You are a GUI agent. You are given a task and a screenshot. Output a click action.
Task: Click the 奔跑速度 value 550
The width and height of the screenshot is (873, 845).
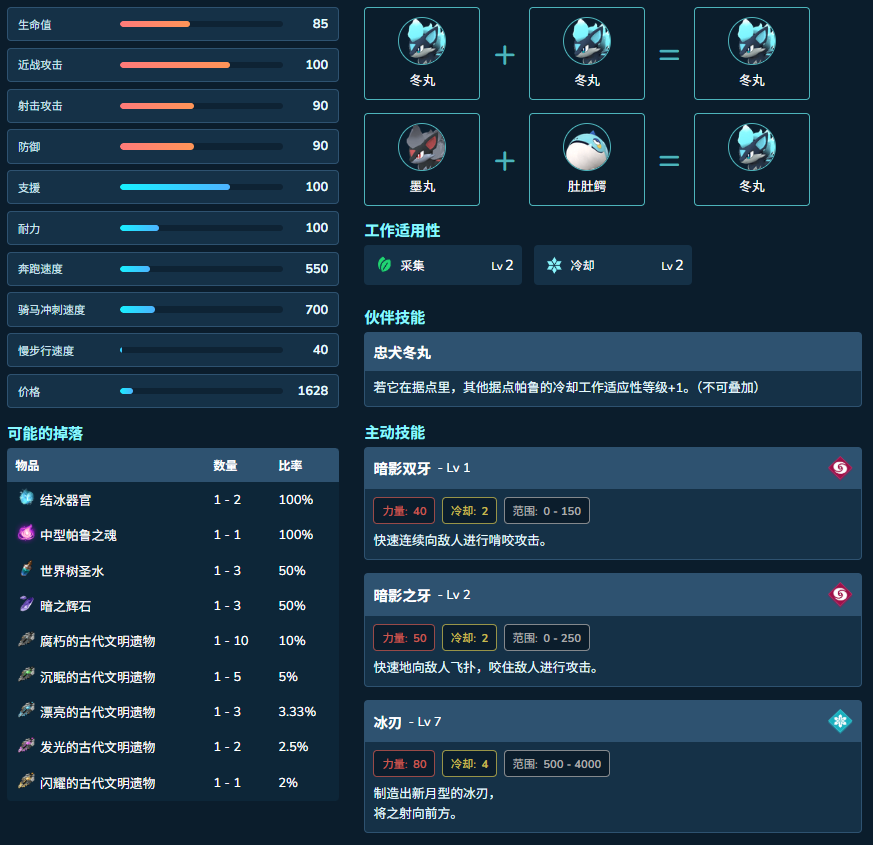316,269
